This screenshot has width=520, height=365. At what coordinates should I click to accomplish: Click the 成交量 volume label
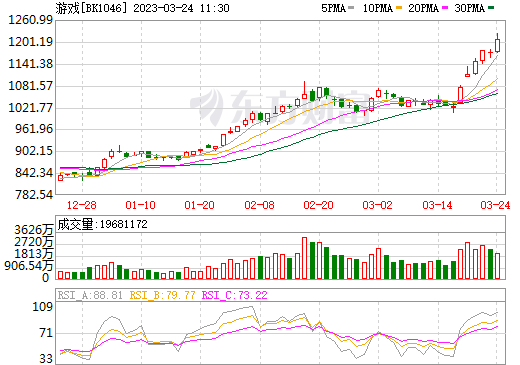pos(76,224)
